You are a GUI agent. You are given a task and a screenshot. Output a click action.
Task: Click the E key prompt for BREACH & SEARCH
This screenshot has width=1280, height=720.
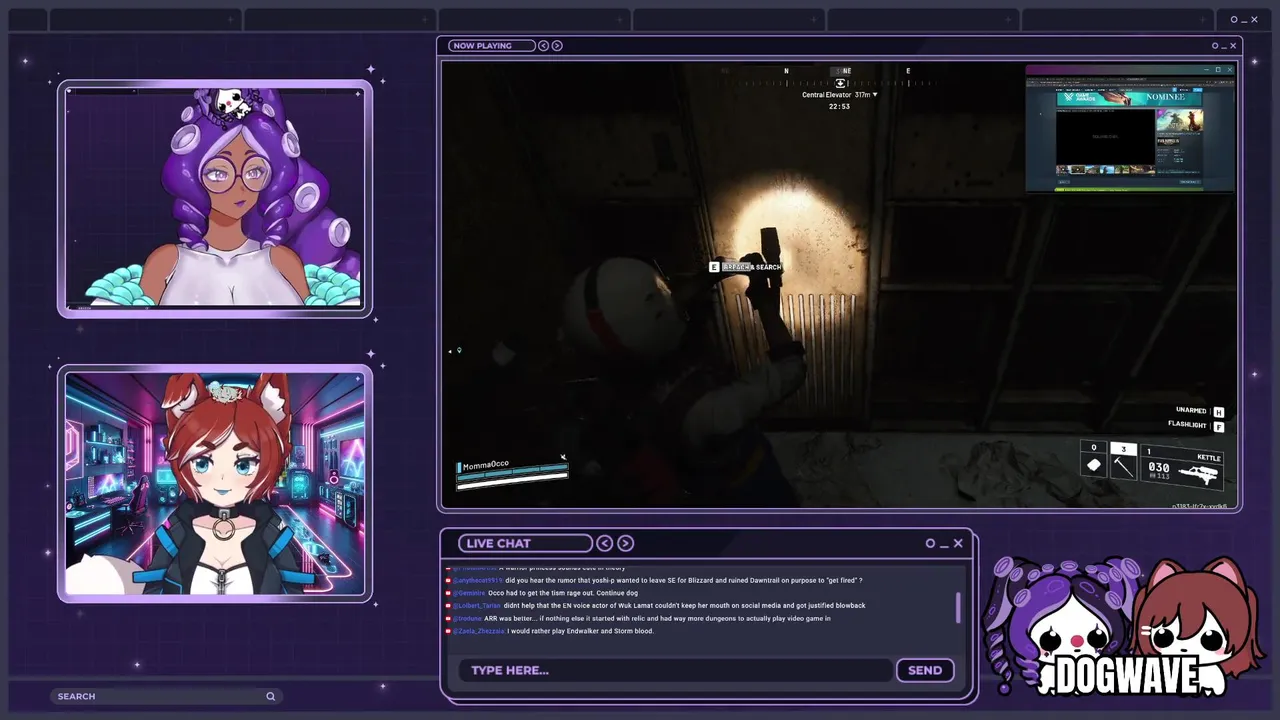714,267
